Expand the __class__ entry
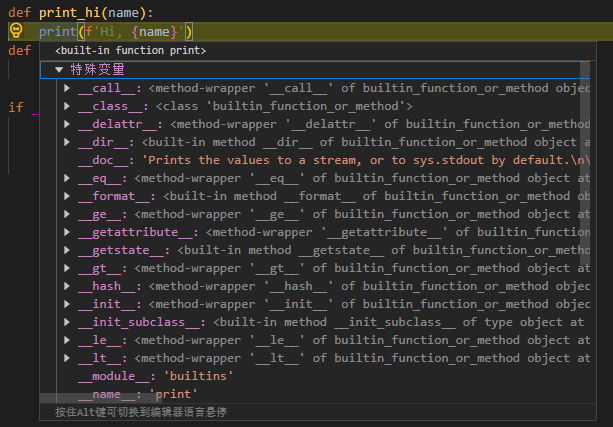The width and height of the screenshot is (613, 427). click(67, 106)
